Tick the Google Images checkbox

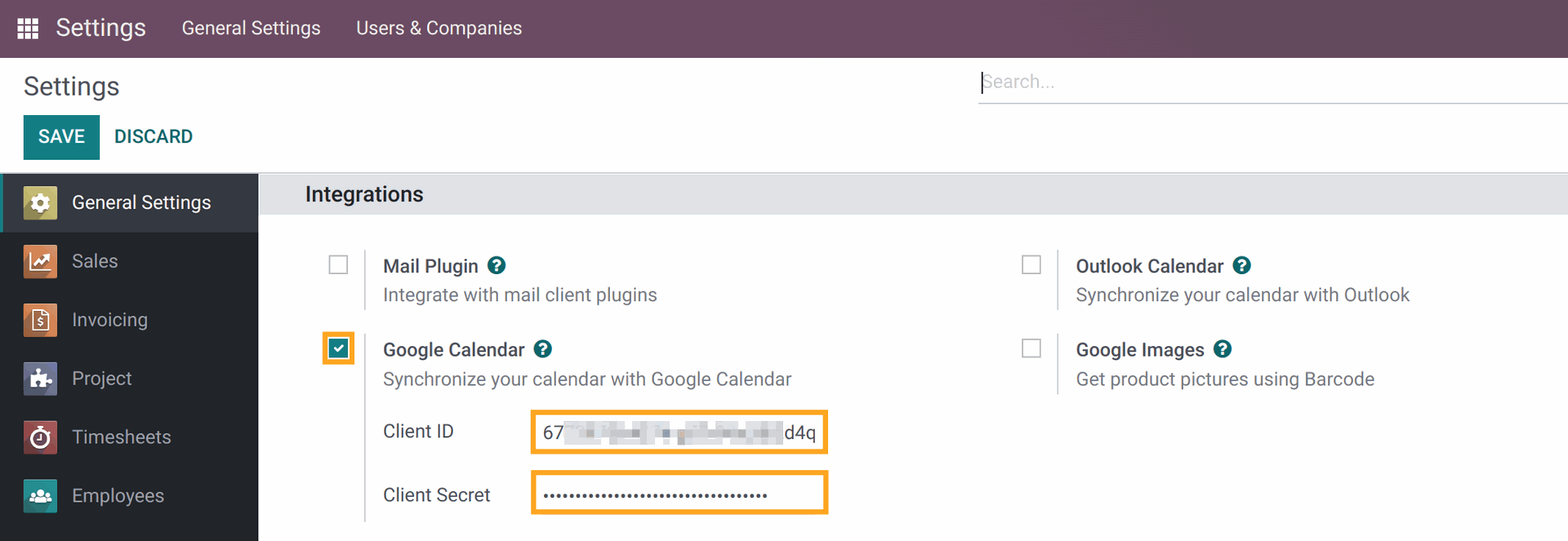pos(1031,349)
